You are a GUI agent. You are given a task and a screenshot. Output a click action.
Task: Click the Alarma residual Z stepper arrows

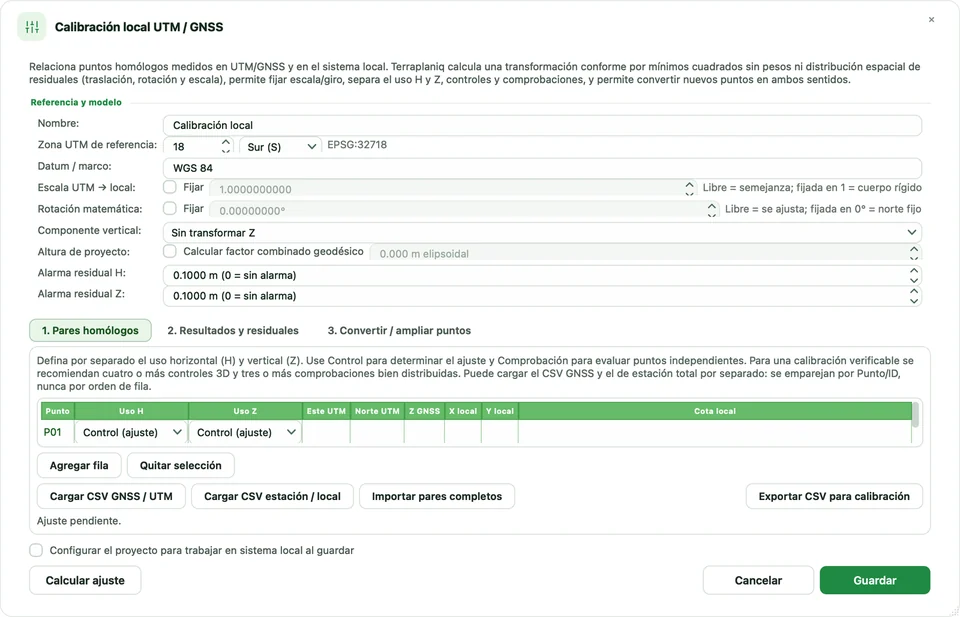coord(913,296)
